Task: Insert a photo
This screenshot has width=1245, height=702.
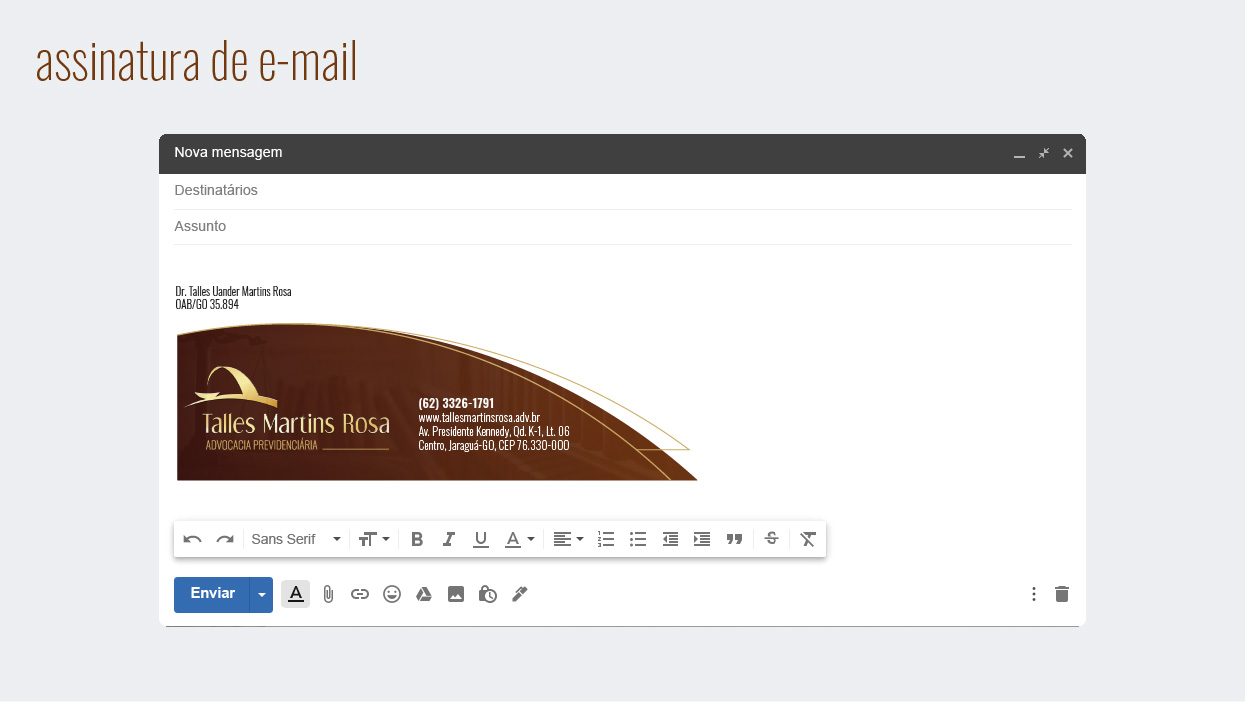Action: coord(456,594)
